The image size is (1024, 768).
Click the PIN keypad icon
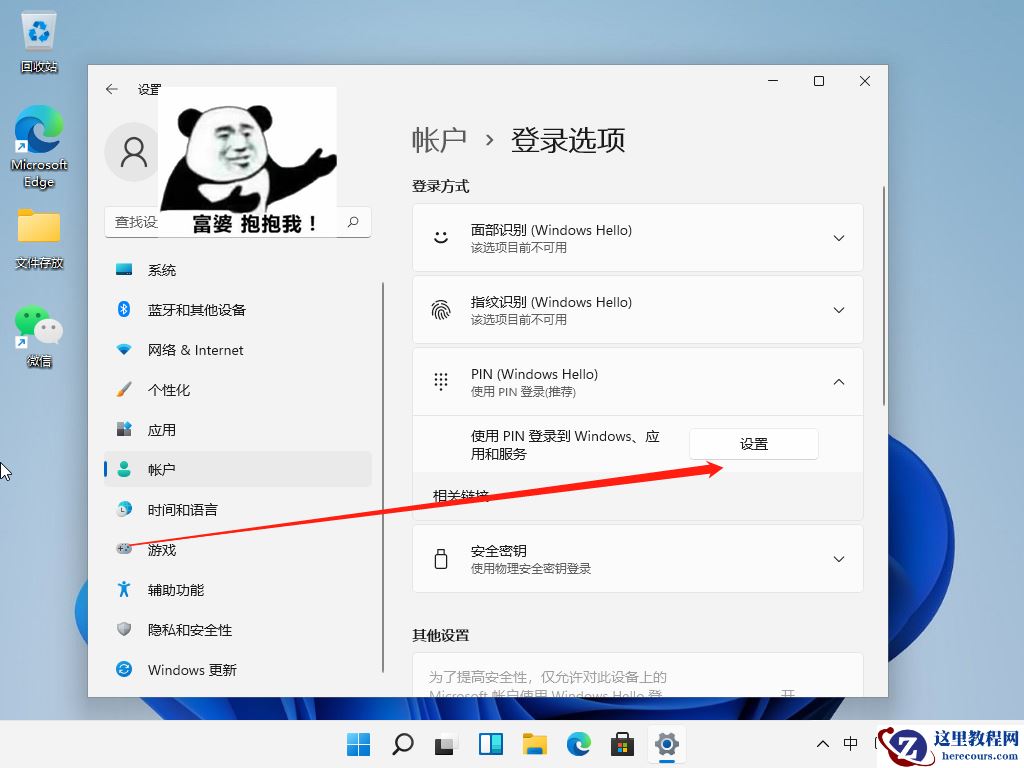pyautogui.click(x=441, y=381)
